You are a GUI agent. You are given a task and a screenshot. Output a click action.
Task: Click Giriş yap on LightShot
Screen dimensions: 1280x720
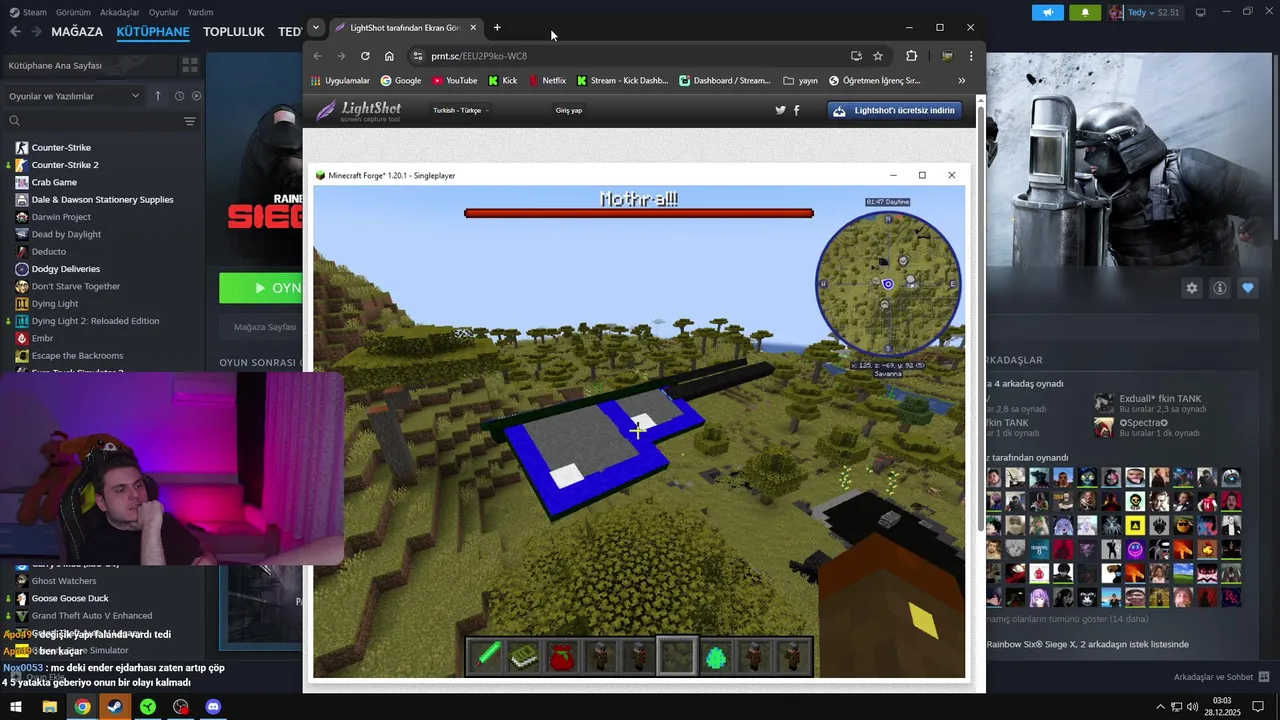569,110
